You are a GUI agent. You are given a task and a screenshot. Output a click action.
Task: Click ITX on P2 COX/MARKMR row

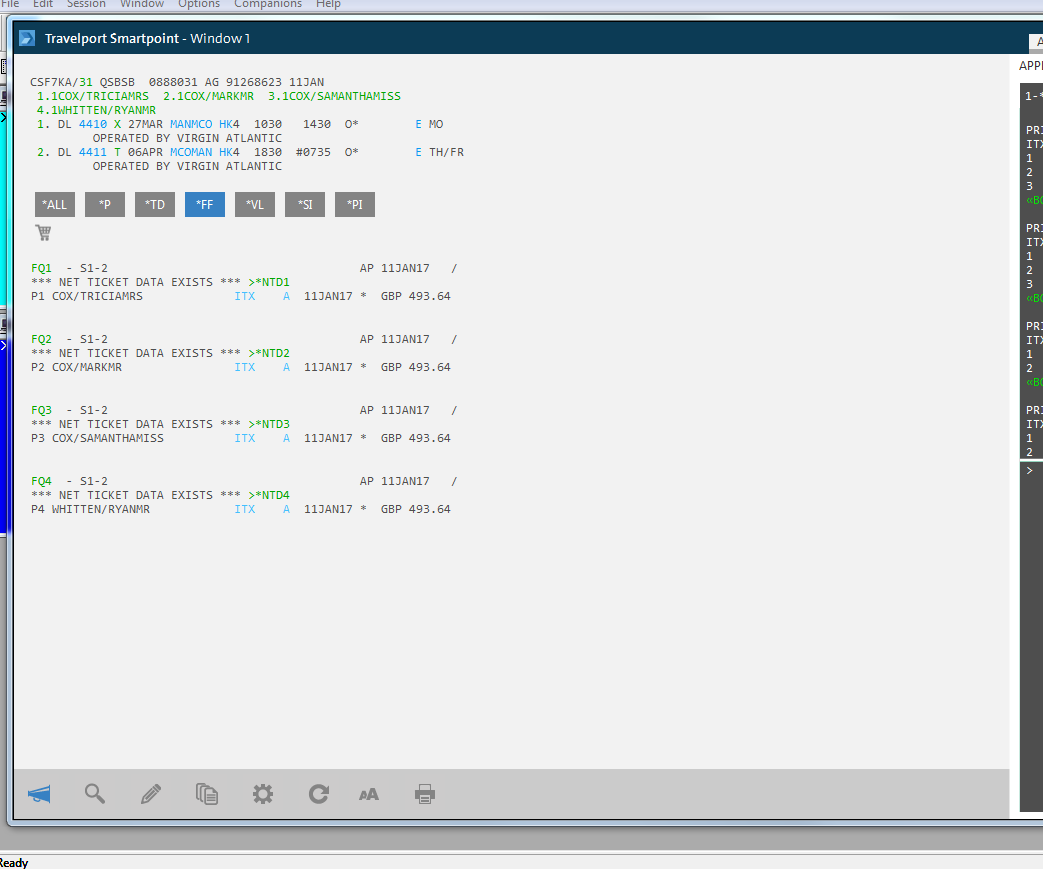pyautogui.click(x=245, y=367)
